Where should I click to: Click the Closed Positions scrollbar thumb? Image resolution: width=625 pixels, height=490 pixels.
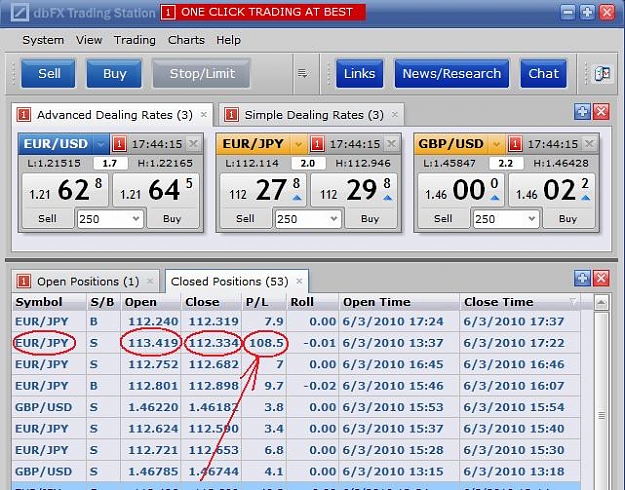click(x=601, y=415)
